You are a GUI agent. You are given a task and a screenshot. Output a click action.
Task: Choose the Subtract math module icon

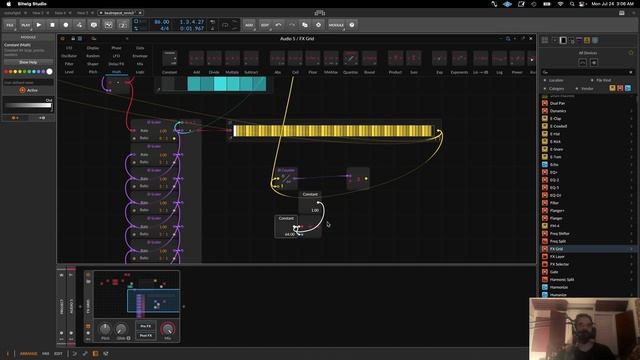click(251, 58)
